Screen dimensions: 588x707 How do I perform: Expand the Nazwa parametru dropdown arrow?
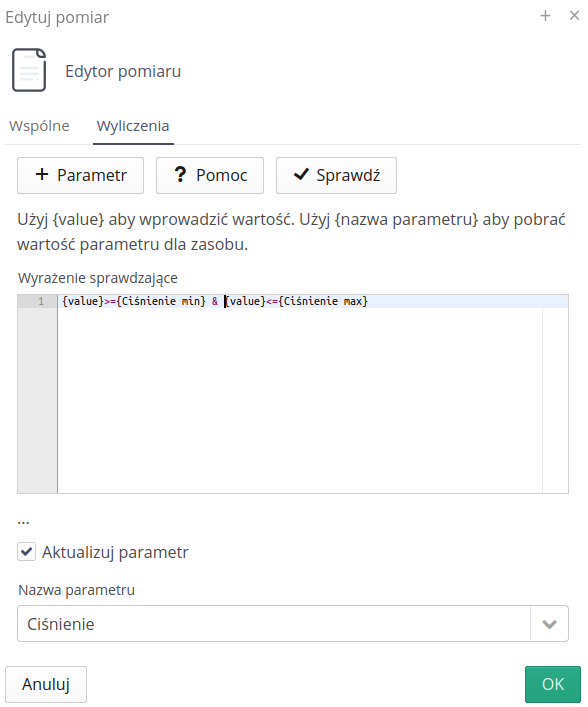click(549, 624)
